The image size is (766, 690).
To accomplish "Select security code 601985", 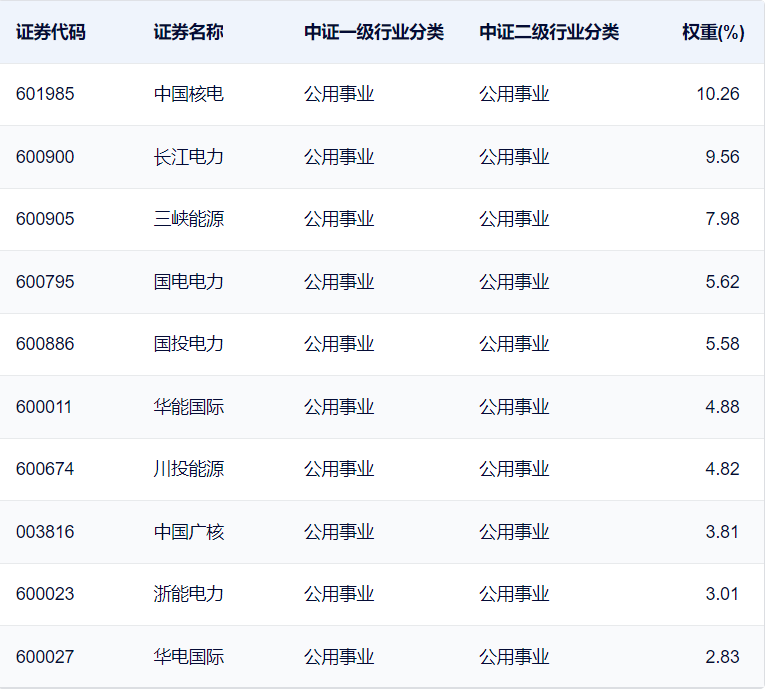I will (x=45, y=94).
